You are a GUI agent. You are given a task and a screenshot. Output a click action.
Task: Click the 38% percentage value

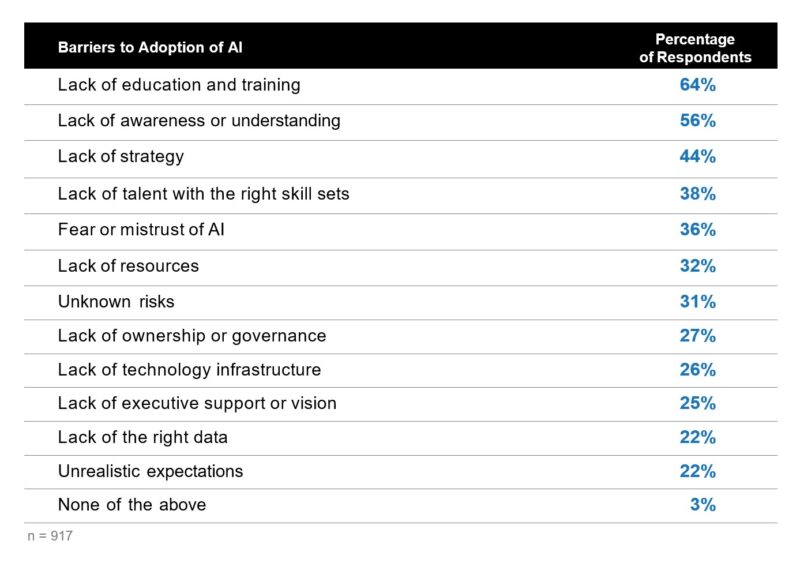click(697, 194)
